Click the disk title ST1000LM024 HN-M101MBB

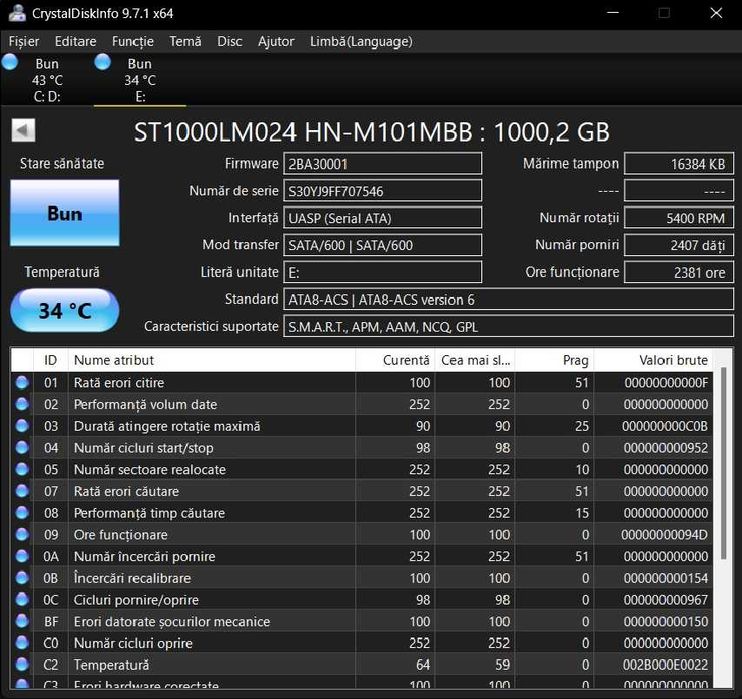[x=371, y=132]
